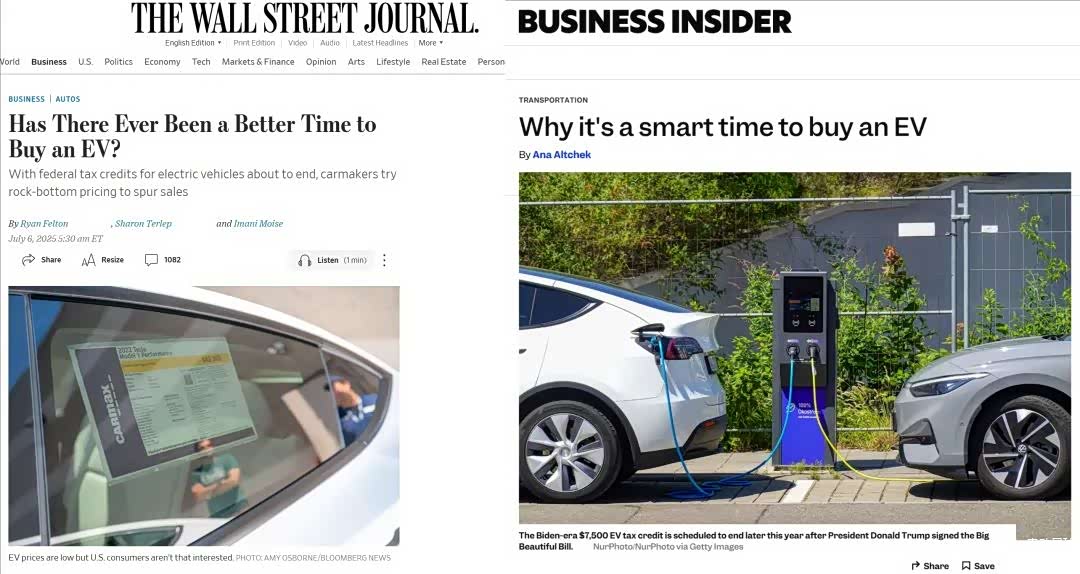Click the WSJ Share arrow icon
The height and width of the screenshot is (574, 1080).
pos(28,260)
